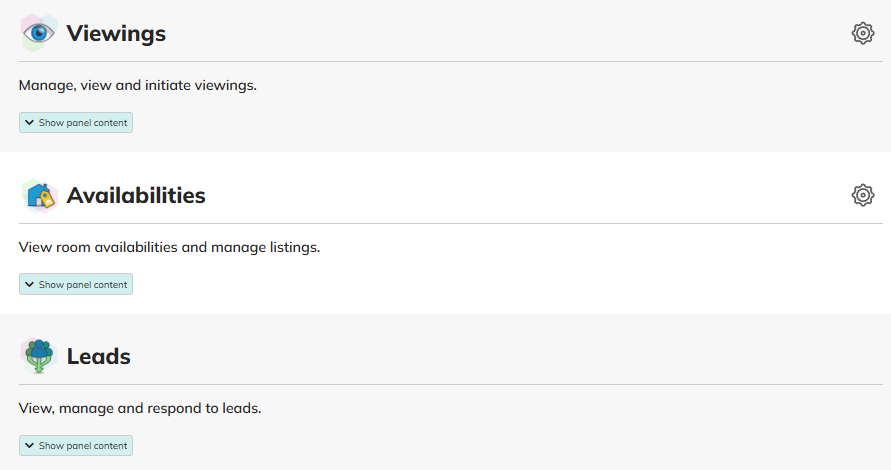Click 'Manage, view and initiate viewings' text

[x=138, y=85]
